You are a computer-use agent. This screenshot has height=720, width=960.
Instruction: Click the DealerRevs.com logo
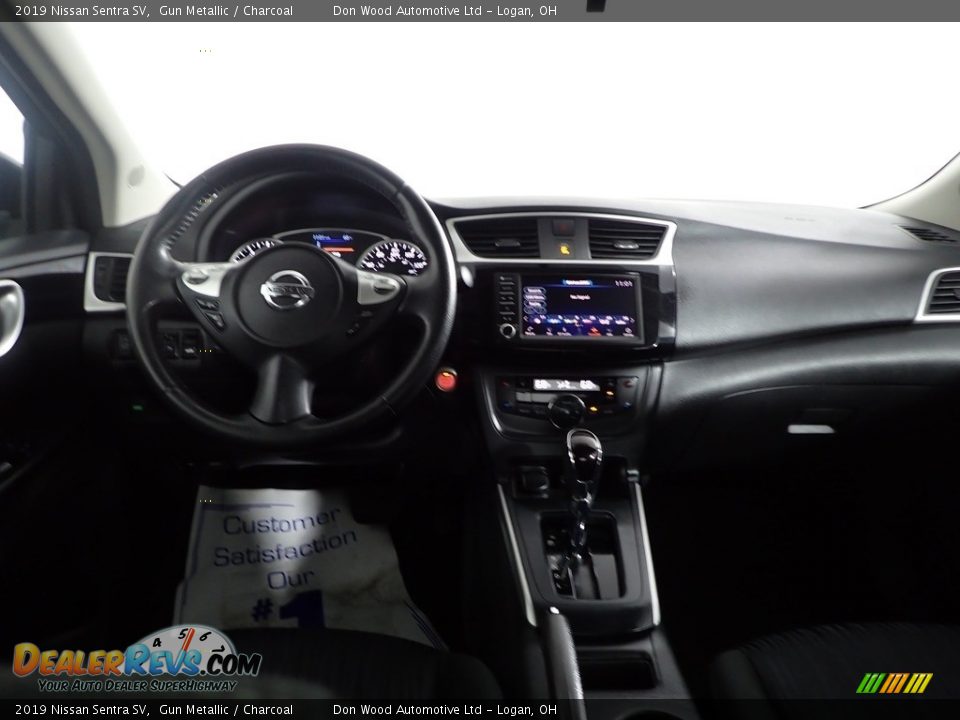136,660
